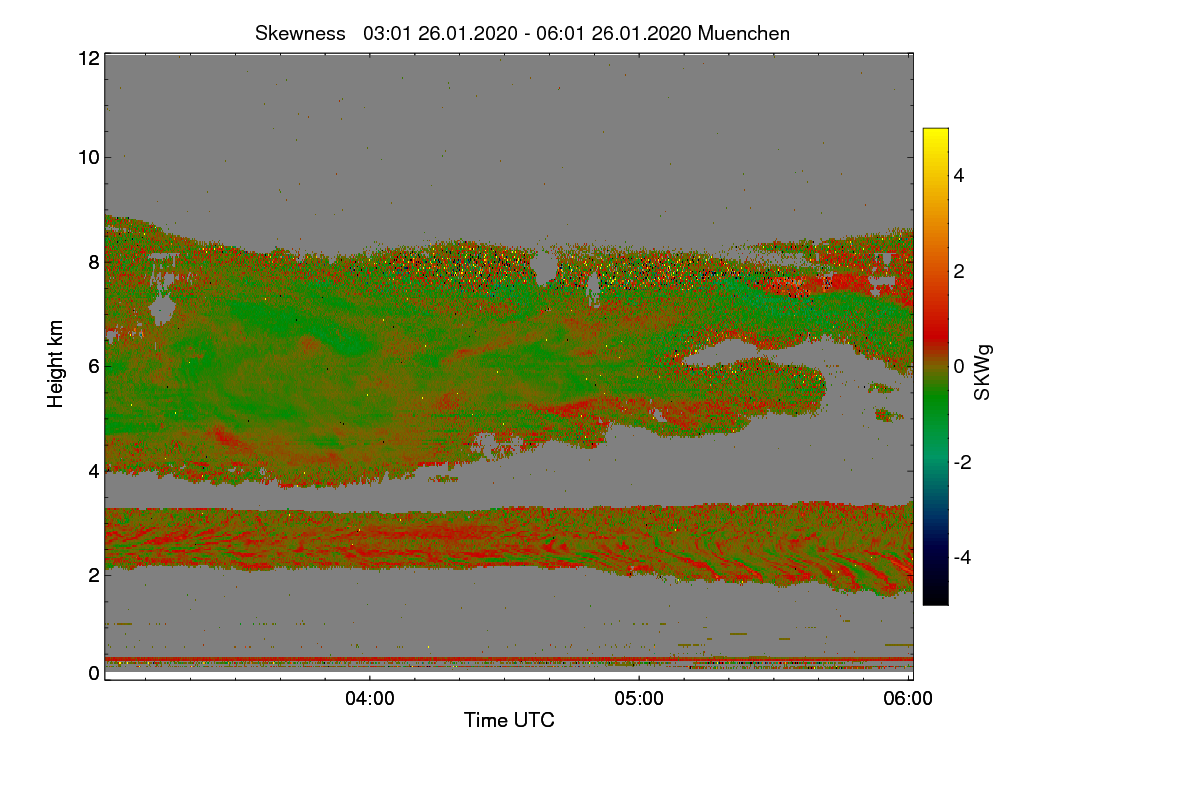Click the 04:00 time tick label
The image size is (1200, 800).
point(369,699)
